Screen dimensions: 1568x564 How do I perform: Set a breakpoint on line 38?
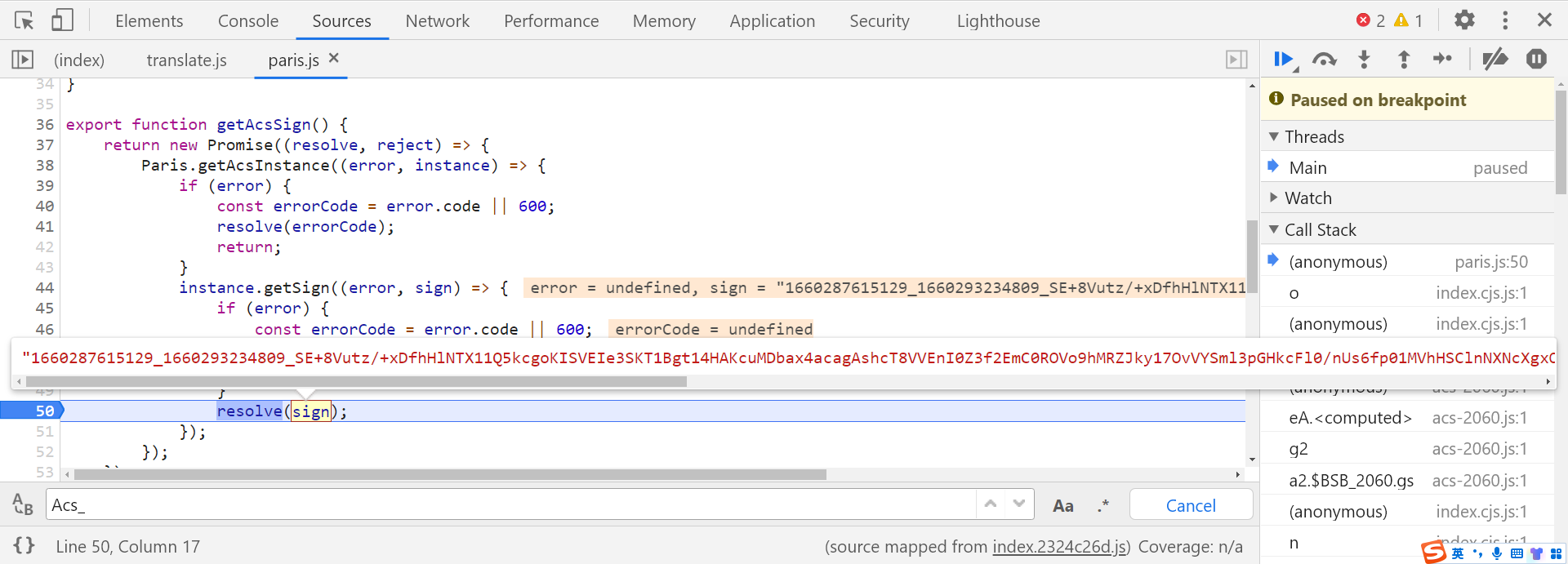[x=44, y=165]
